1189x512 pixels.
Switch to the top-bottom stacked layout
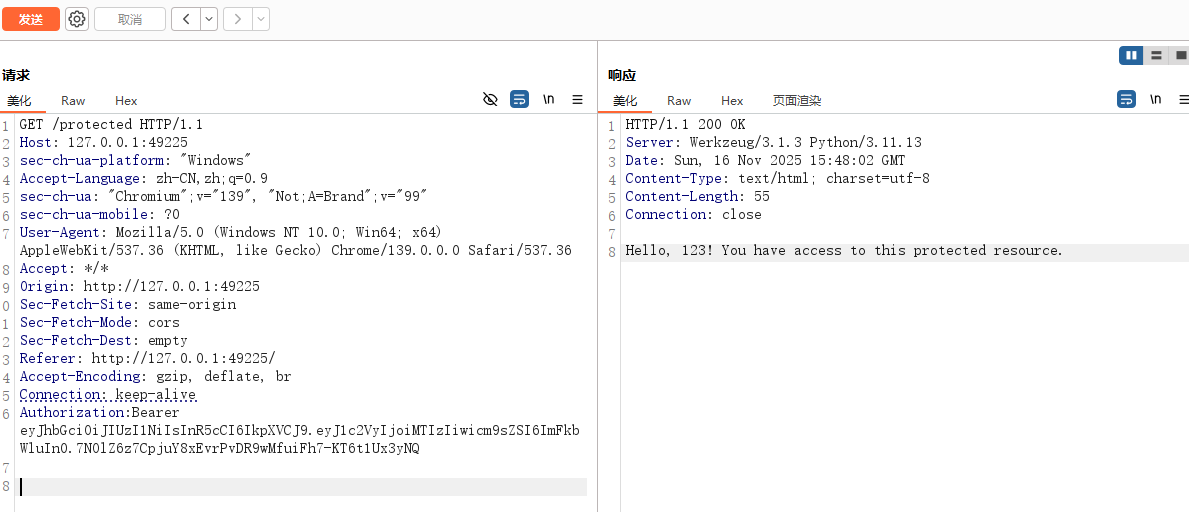click(1156, 56)
